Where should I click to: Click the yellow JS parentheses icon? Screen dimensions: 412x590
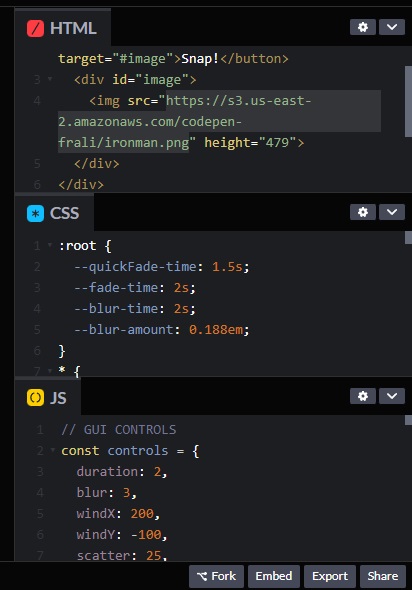click(x=35, y=398)
